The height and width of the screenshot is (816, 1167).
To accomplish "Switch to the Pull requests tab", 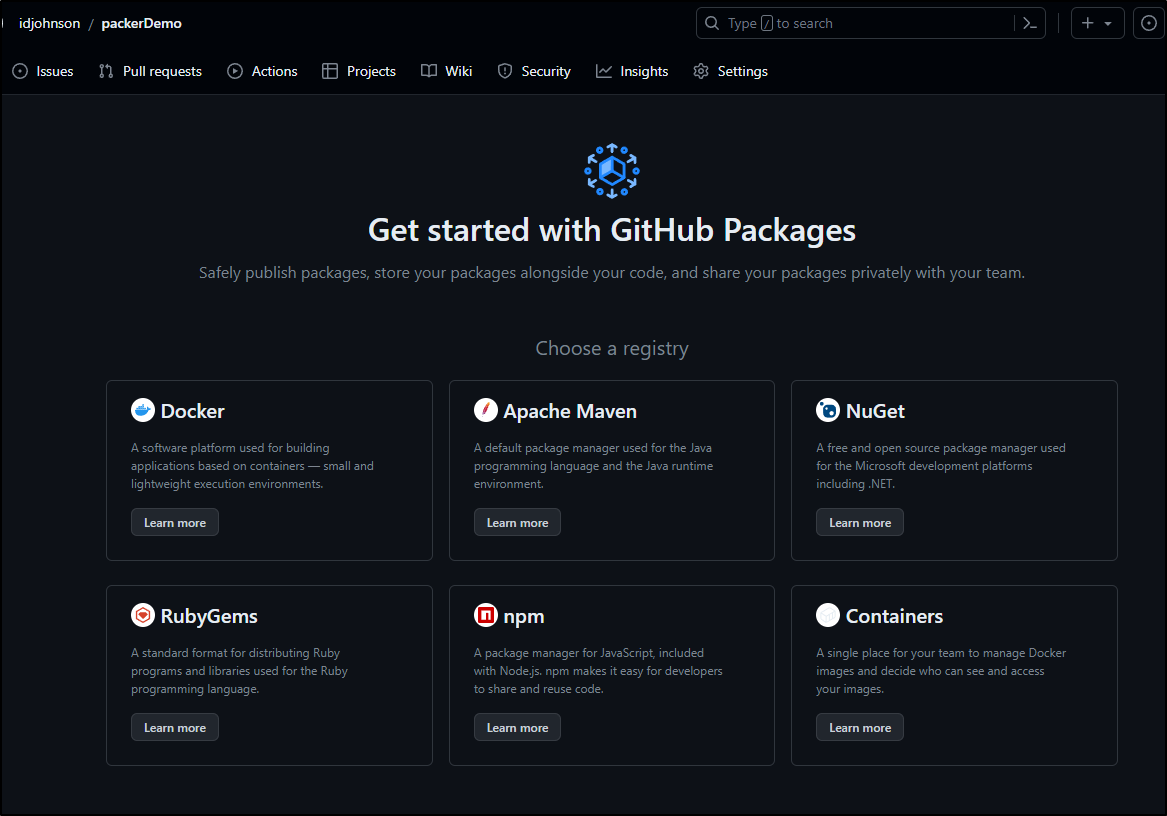I will point(150,71).
